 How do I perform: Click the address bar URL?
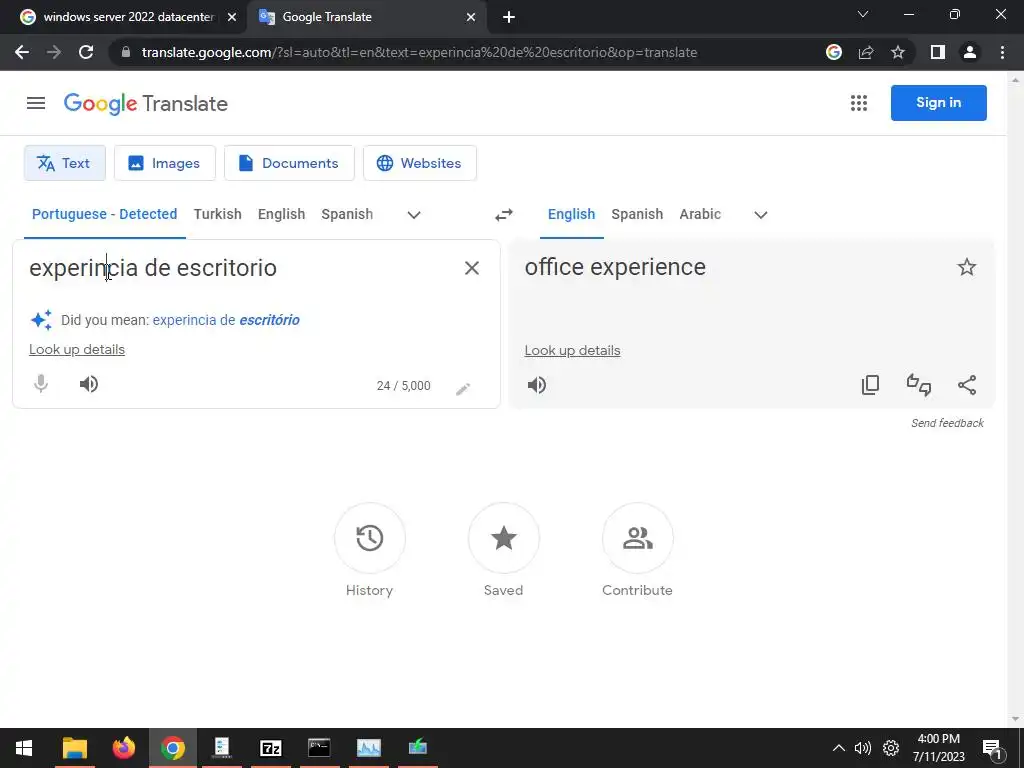[419, 52]
